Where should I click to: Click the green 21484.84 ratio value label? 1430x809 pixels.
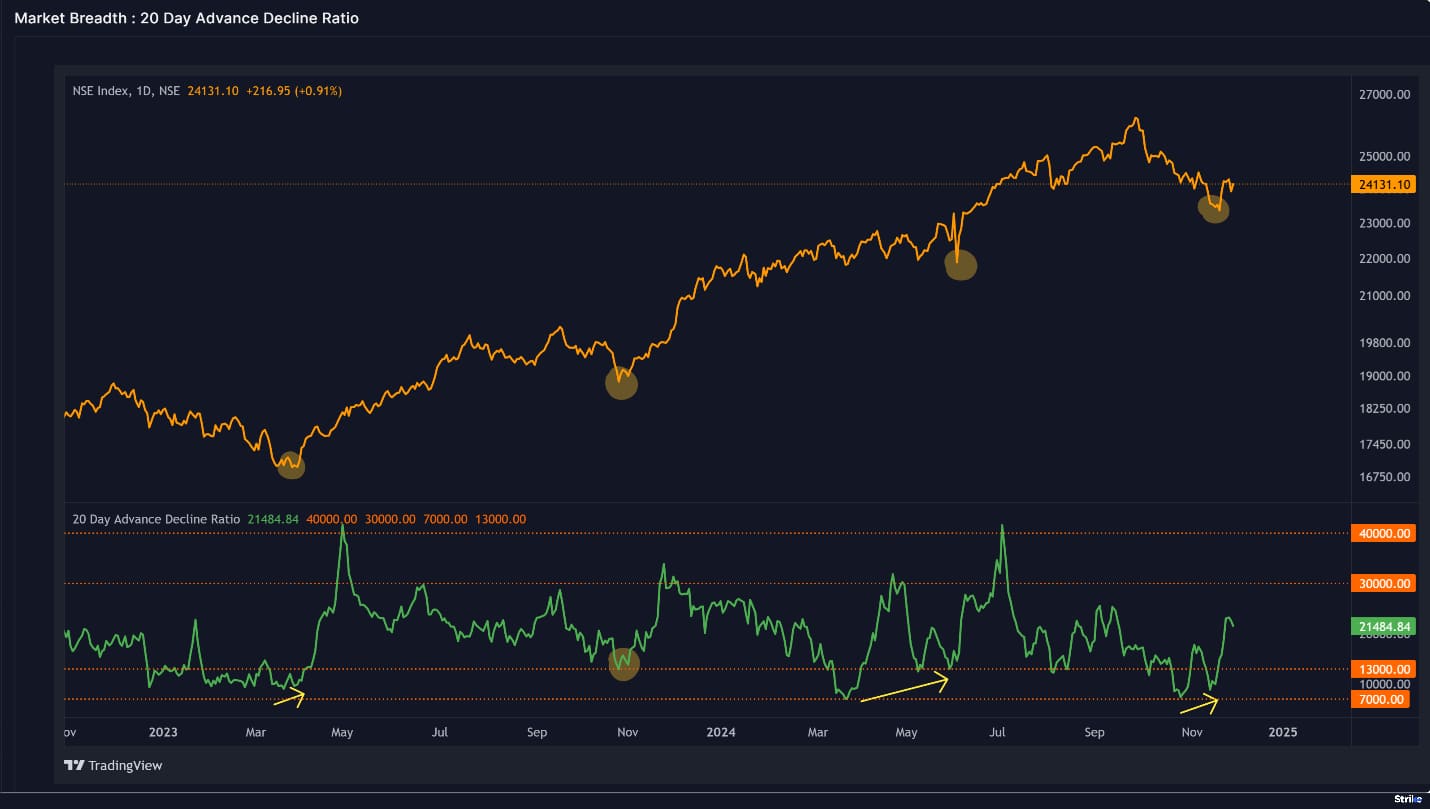pyautogui.click(x=1380, y=627)
